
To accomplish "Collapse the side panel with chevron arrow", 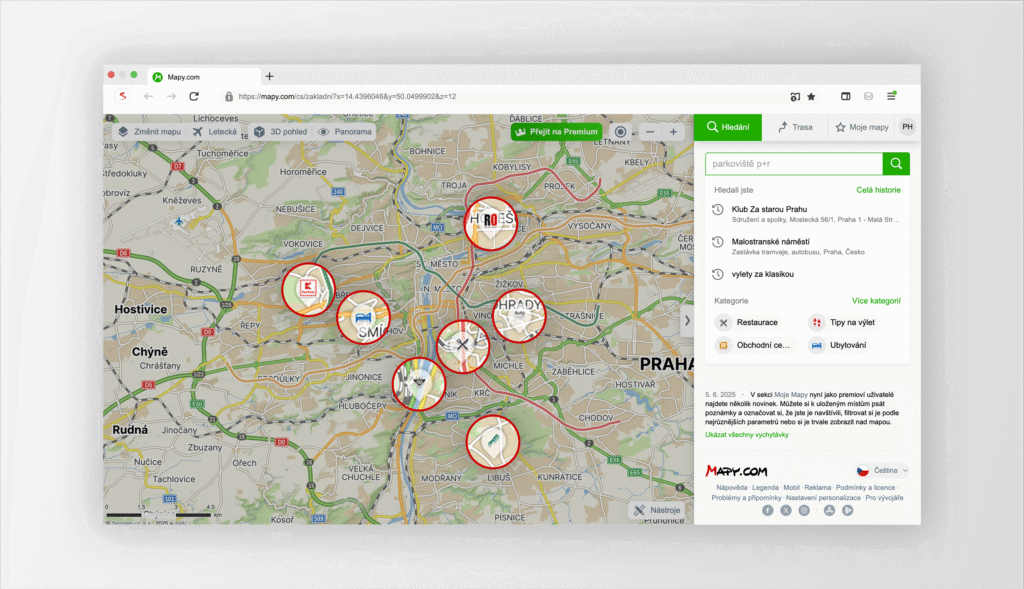I will 687,321.
